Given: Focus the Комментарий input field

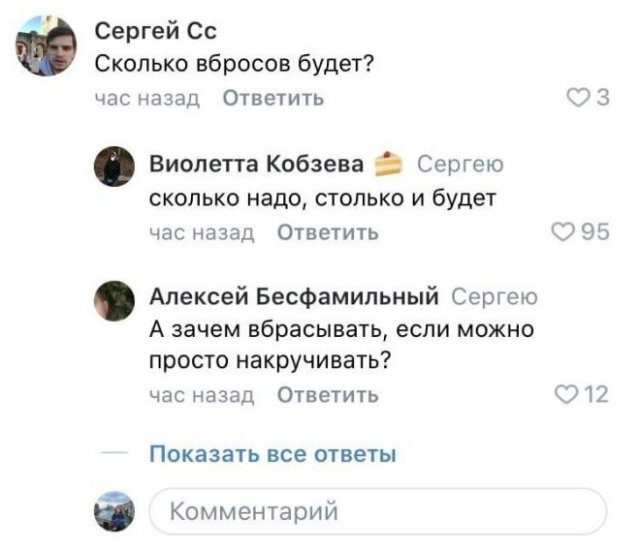Looking at the screenshot, I should click(377, 512).
